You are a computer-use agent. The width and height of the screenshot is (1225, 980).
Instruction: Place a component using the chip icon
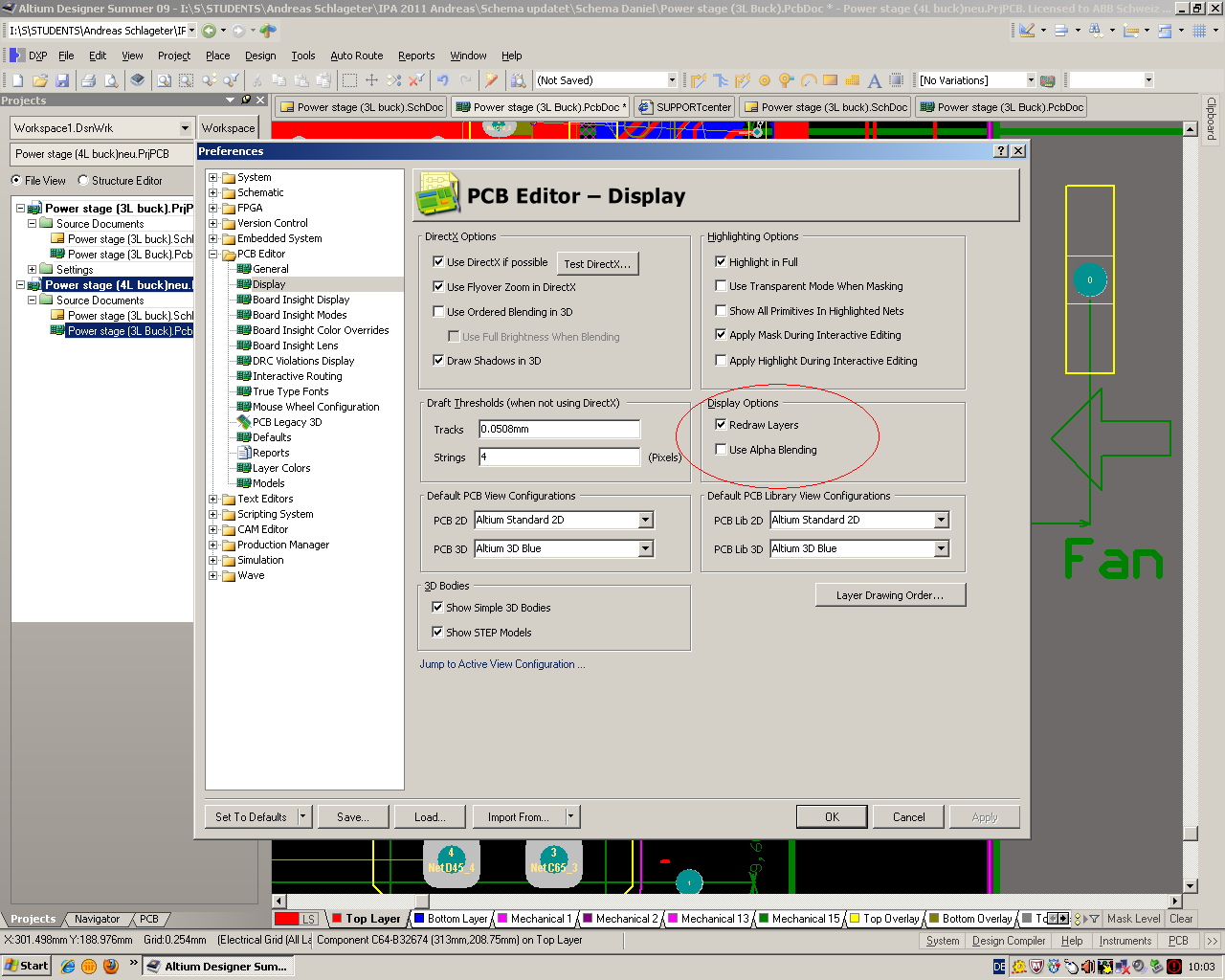tap(897, 80)
